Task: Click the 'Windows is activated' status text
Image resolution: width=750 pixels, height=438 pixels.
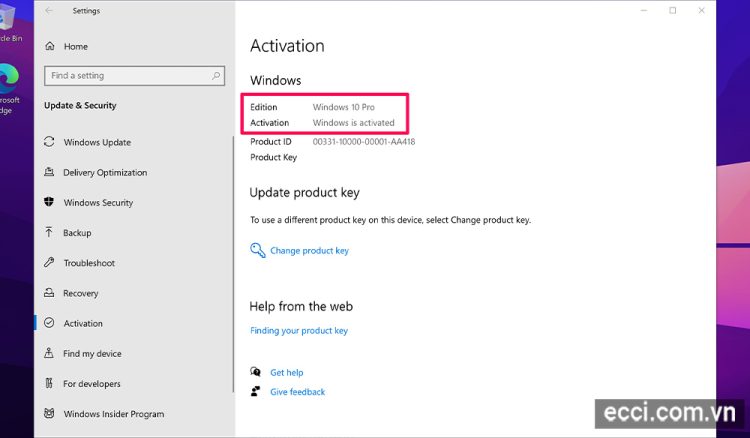Action: 353,123
